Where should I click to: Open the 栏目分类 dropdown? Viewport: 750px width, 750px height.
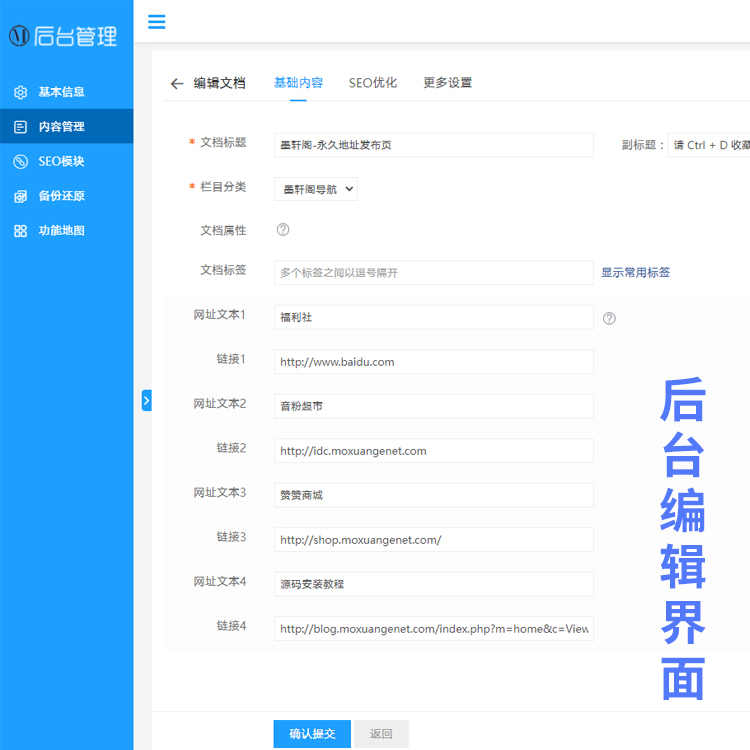click(x=315, y=188)
